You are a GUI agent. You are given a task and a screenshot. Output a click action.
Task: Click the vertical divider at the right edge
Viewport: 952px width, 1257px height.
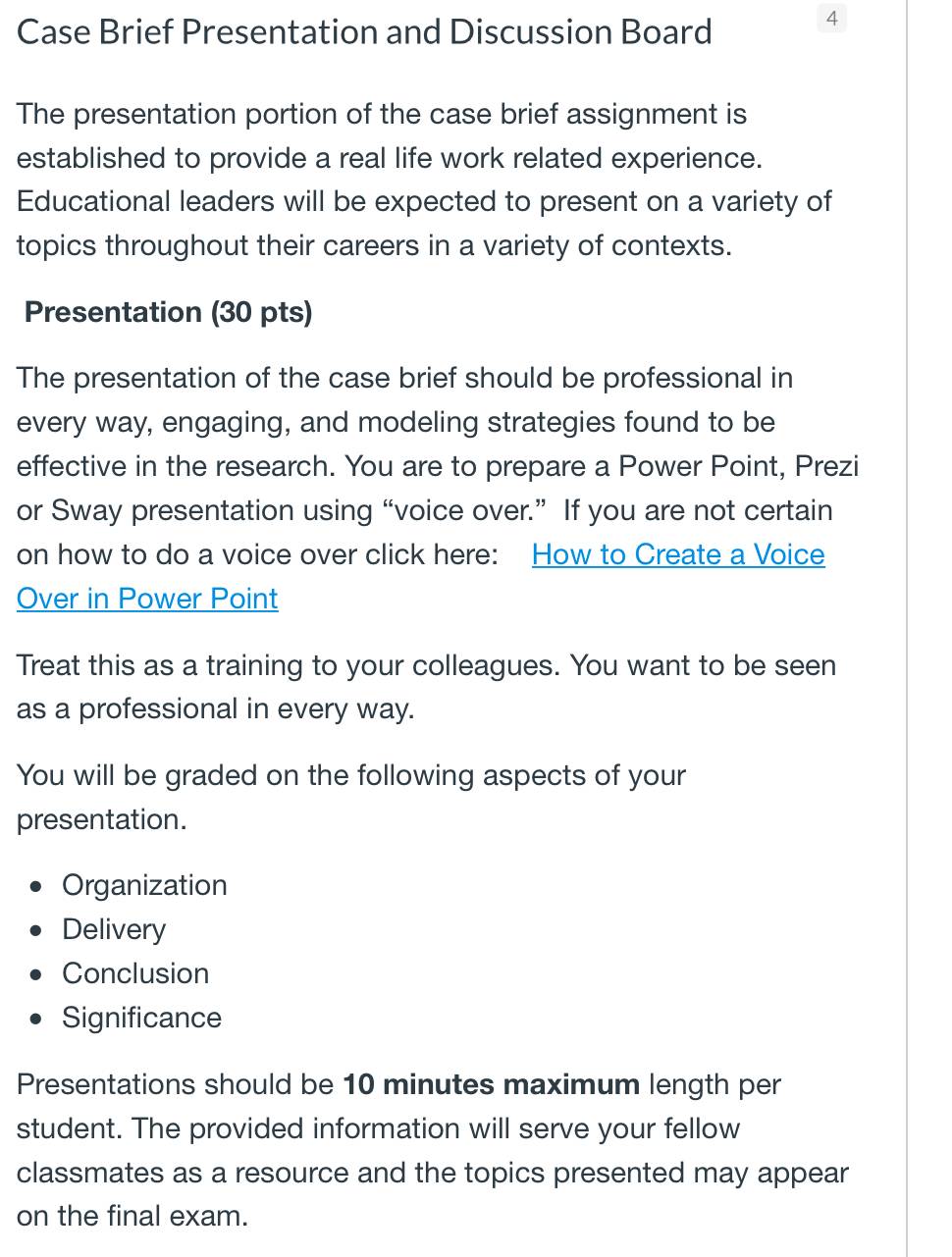(x=907, y=628)
